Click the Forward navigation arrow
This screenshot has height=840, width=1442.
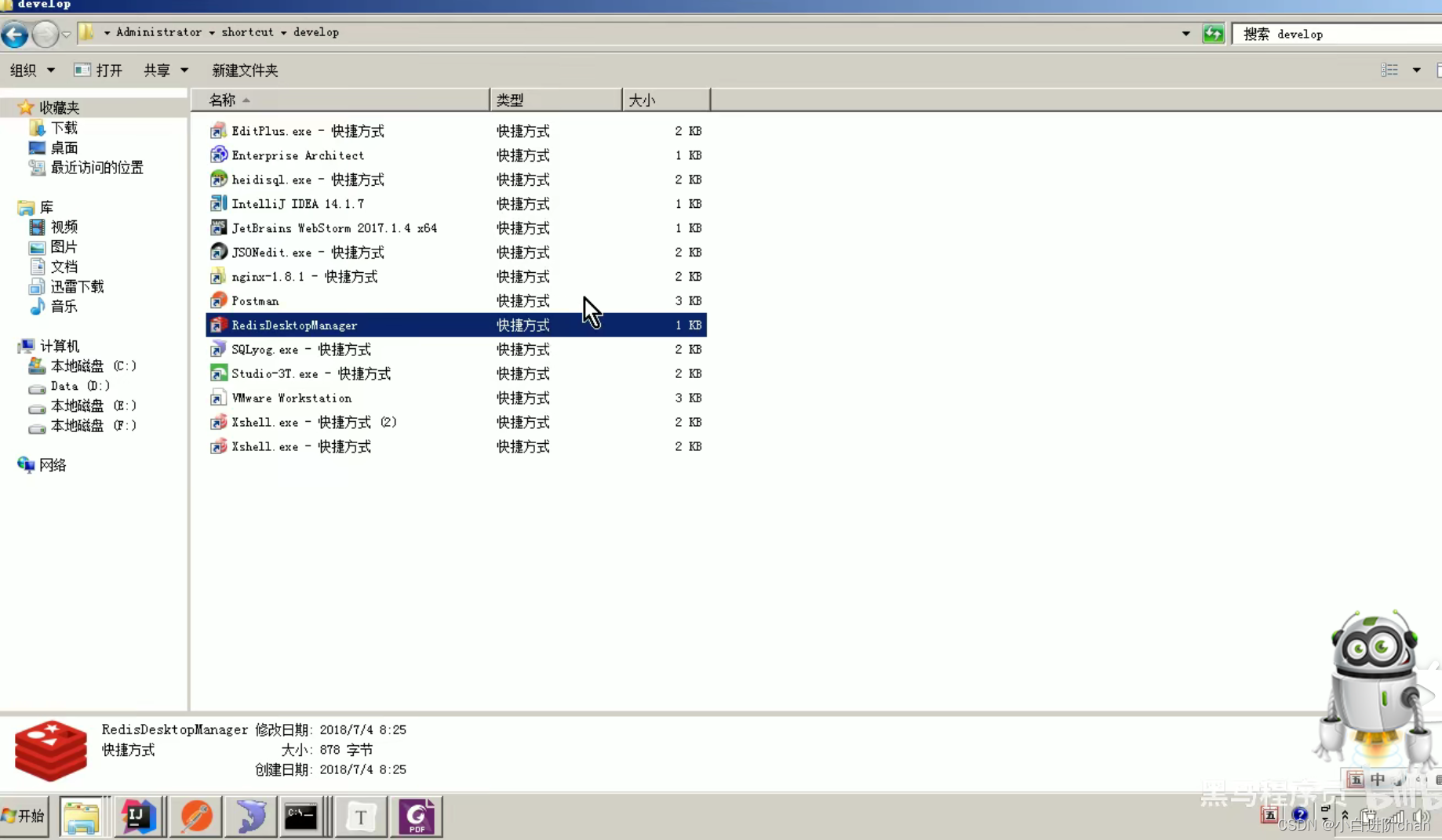(x=45, y=34)
